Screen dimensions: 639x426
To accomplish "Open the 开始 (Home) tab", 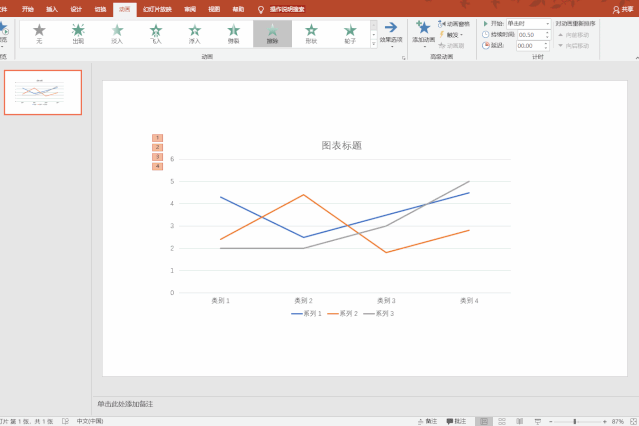I will [x=28, y=9].
